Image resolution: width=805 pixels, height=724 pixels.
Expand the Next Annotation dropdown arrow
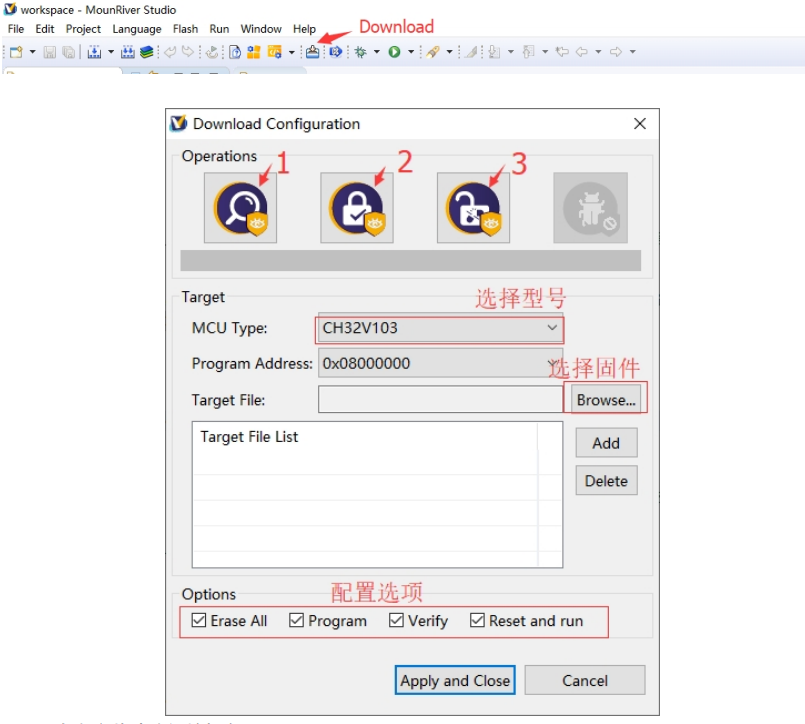(x=510, y=52)
